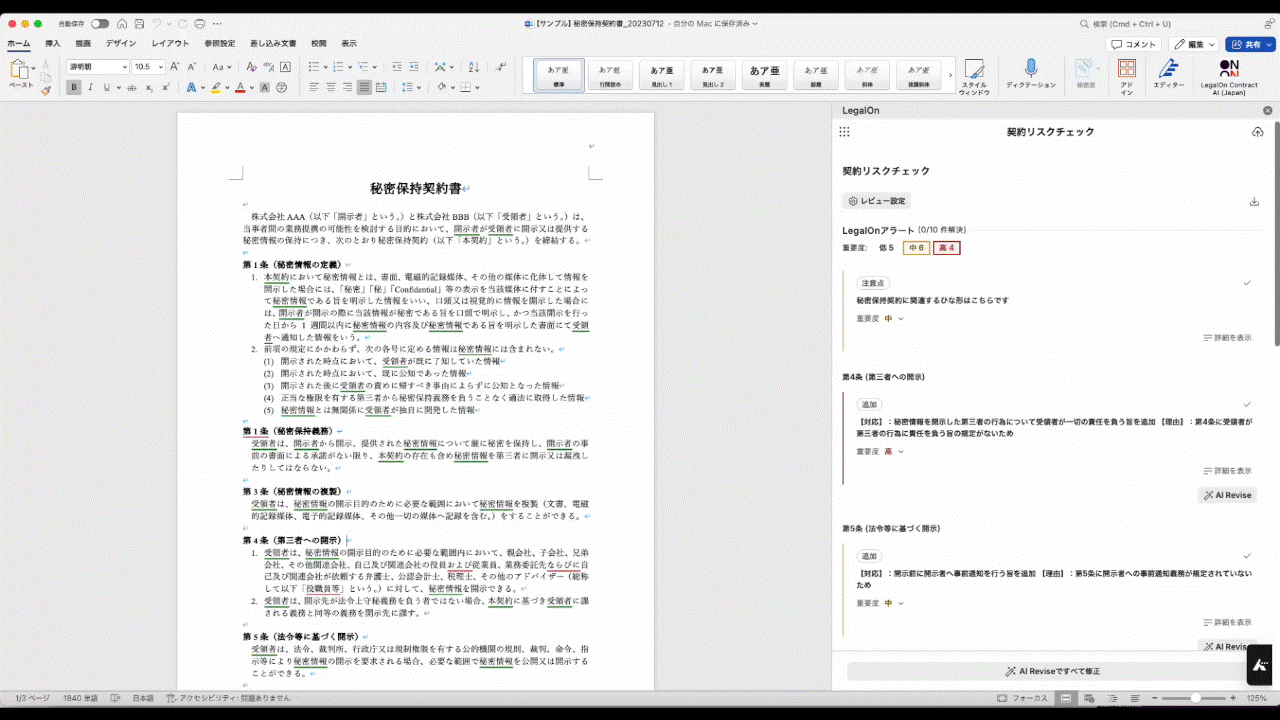This screenshot has height=720, width=1280.
Task: Start Dictation with the microphone icon
Action: point(1030,72)
